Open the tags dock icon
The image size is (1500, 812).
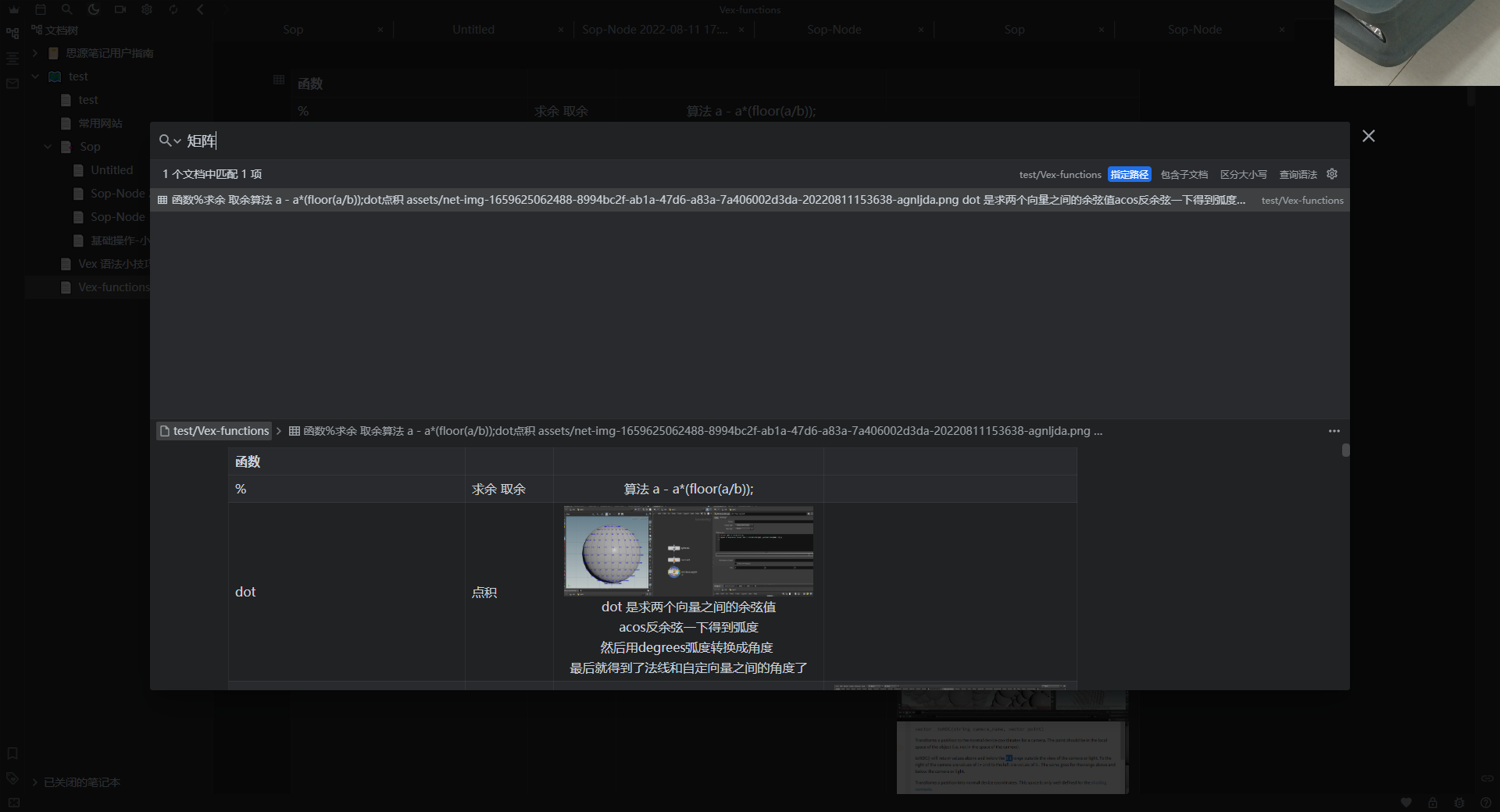tap(12, 778)
